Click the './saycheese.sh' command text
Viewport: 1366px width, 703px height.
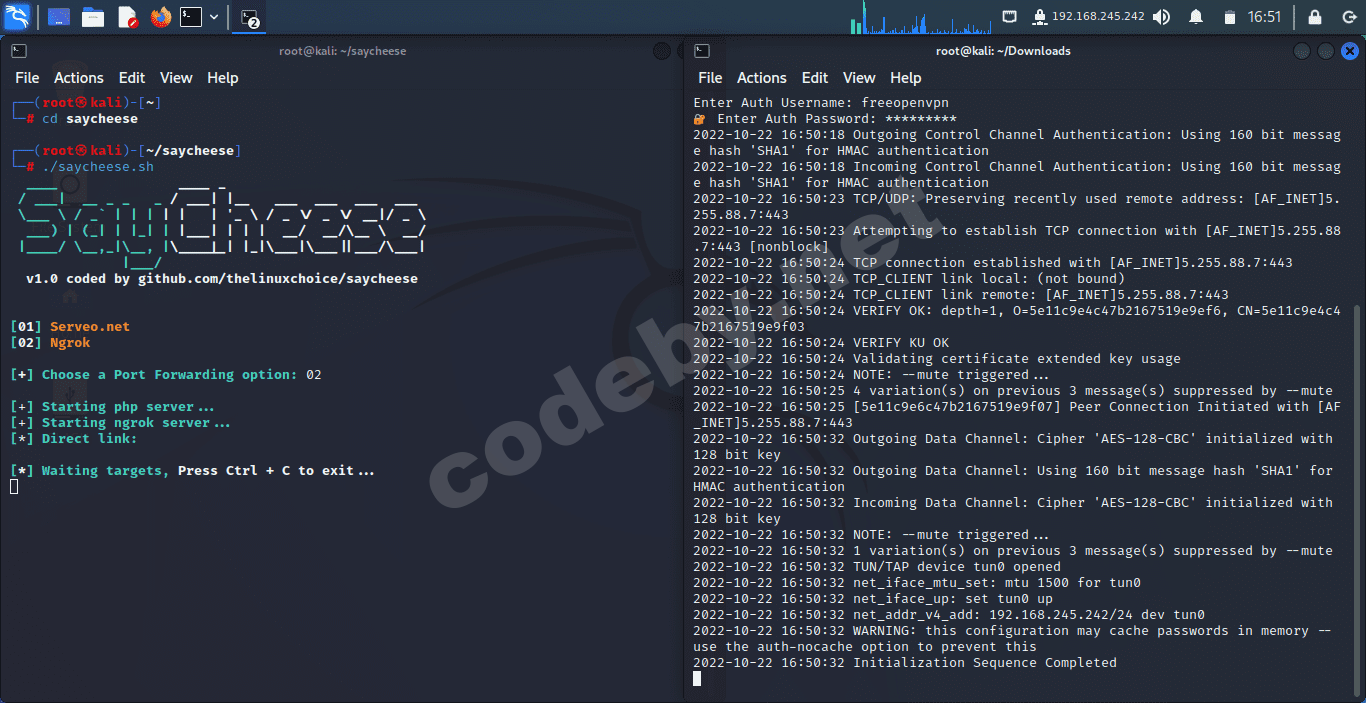[x=98, y=167]
